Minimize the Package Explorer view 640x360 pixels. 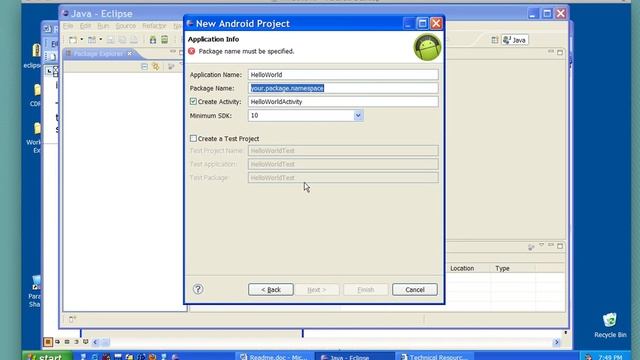(173, 52)
